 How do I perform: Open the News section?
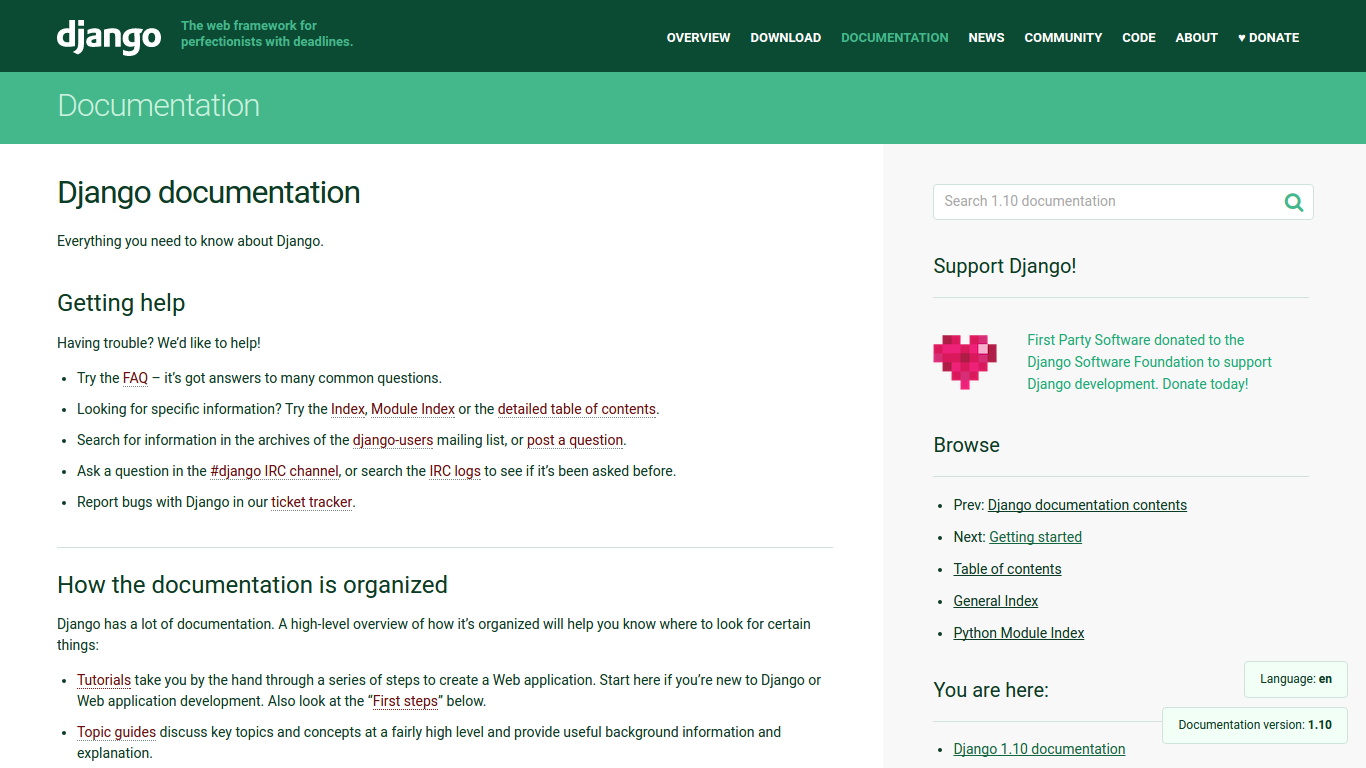click(x=986, y=37)
